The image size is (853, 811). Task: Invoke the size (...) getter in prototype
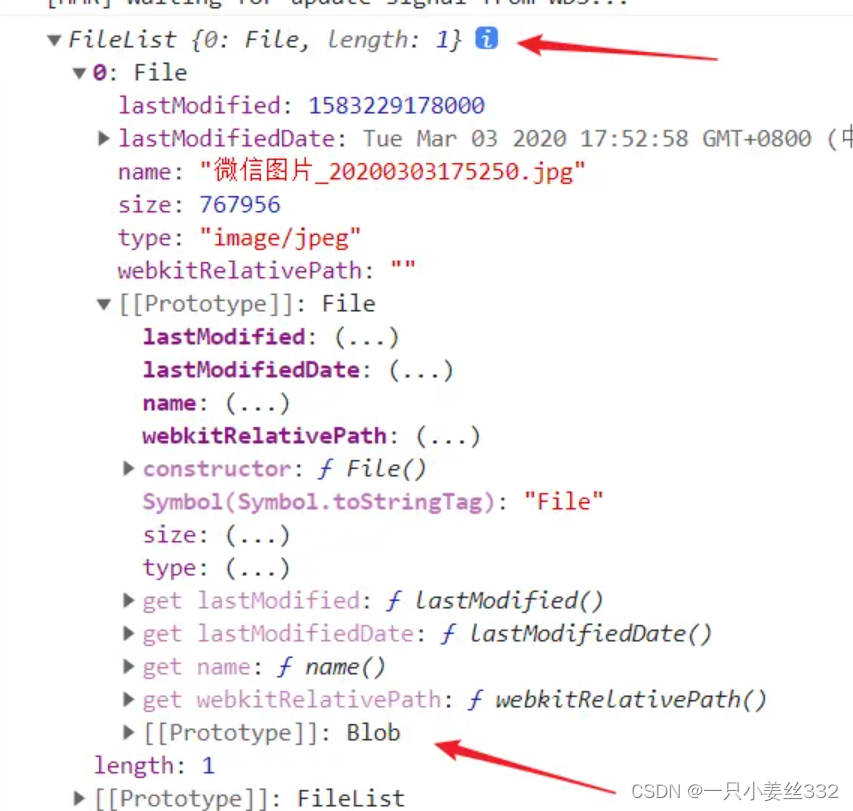(257, 535)
